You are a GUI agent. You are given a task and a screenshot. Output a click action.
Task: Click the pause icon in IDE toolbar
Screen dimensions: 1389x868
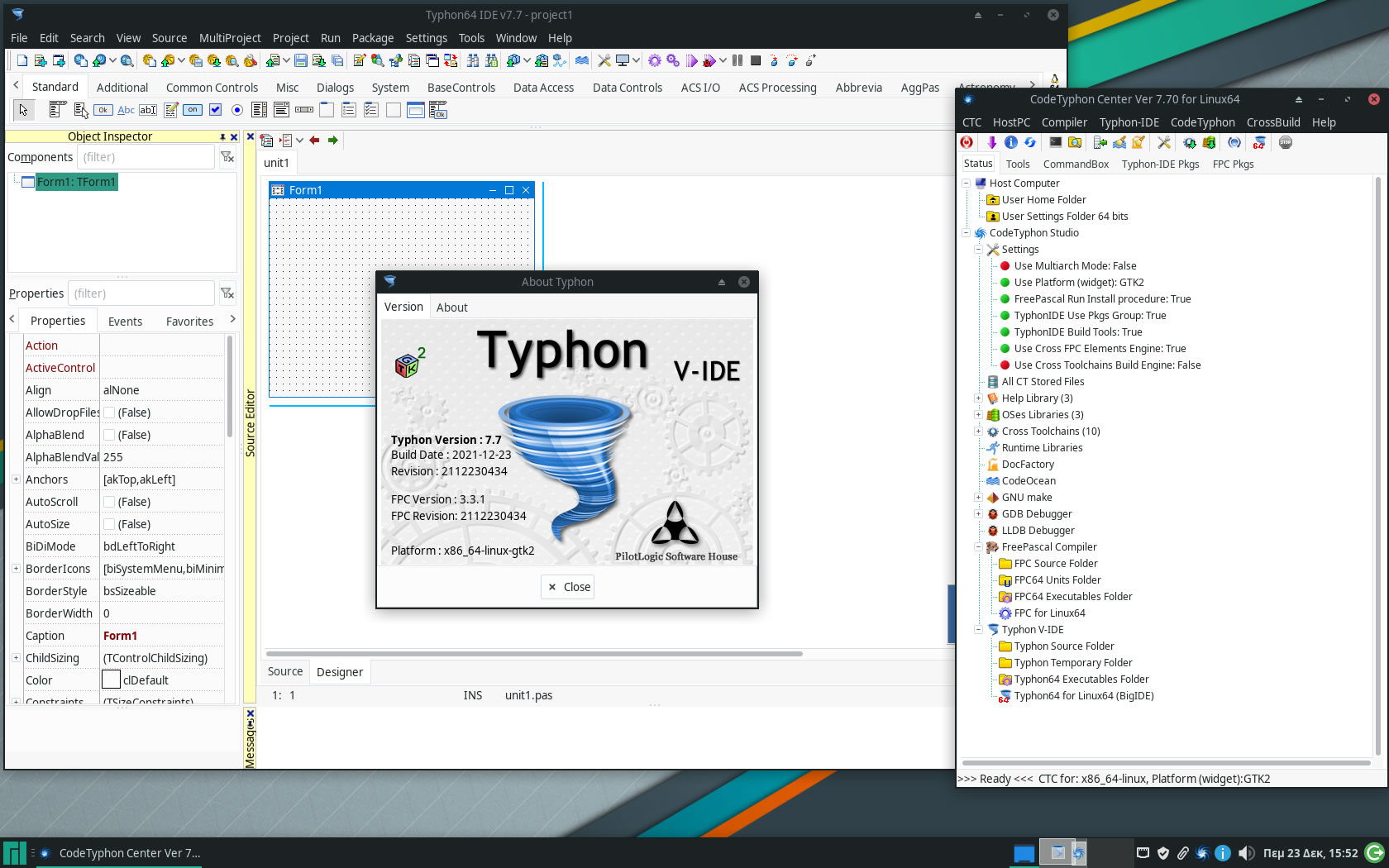coord(737,60)
